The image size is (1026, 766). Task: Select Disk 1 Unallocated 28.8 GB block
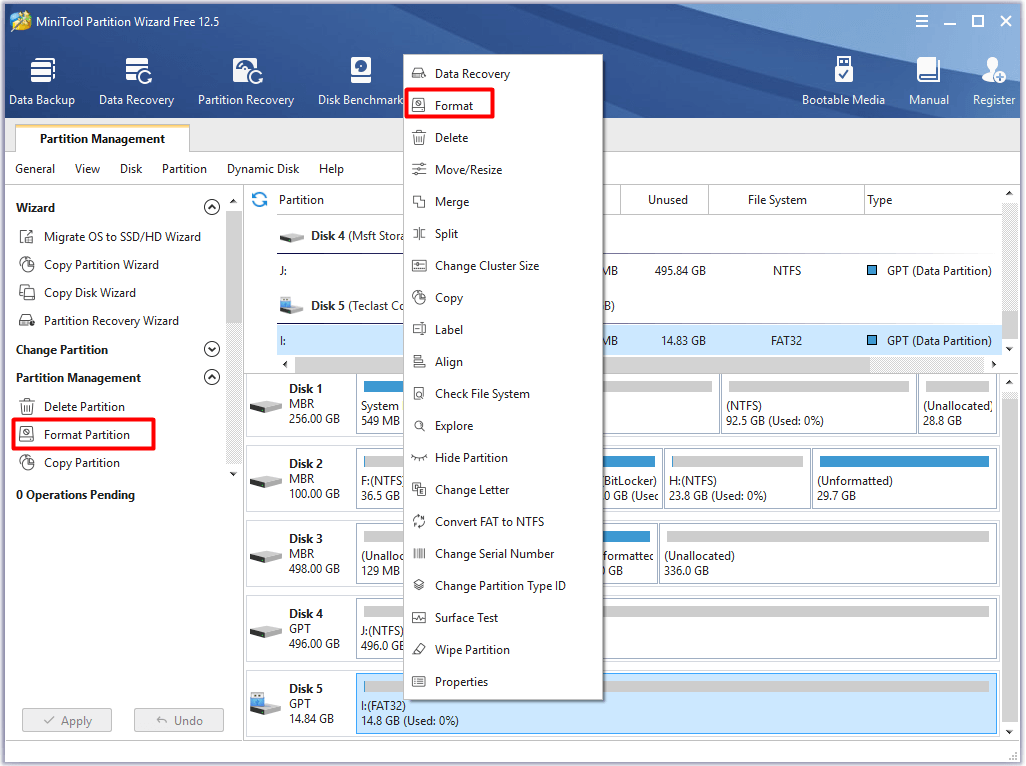coord(957,404)
